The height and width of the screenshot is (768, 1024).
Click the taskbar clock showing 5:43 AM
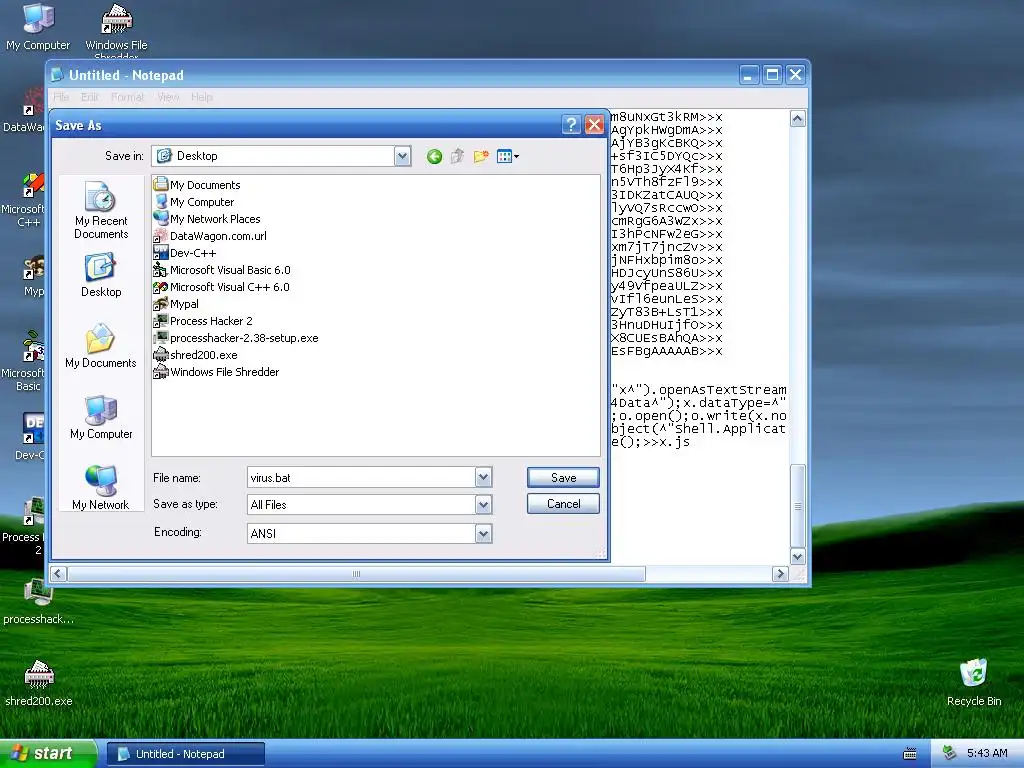pyautogui.click(x=987, y=753)
